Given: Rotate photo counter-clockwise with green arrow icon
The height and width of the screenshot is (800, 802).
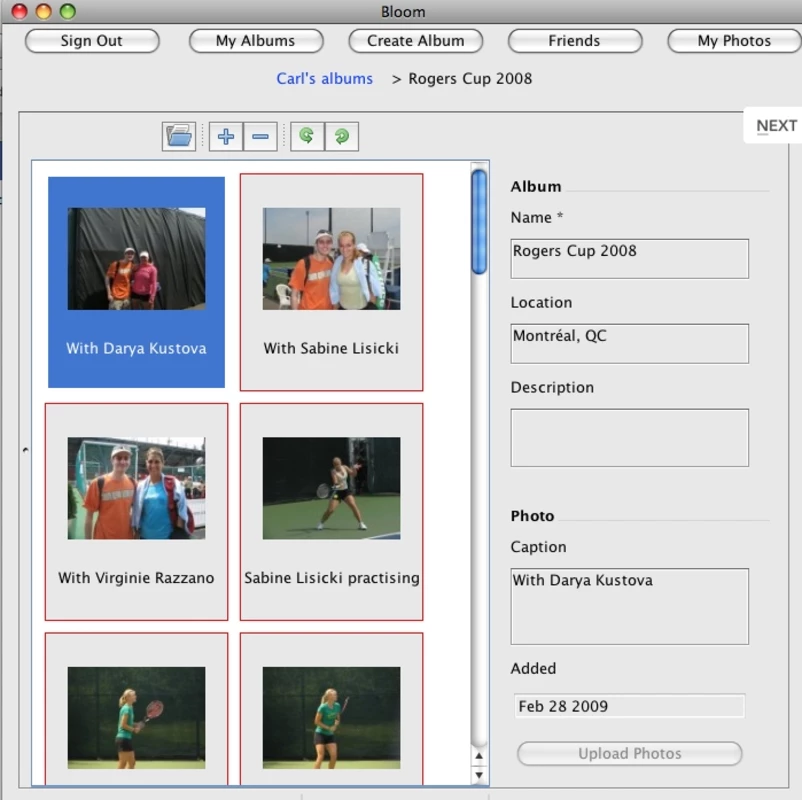Looking at the screenshot, I should click(x=307, y=137).
